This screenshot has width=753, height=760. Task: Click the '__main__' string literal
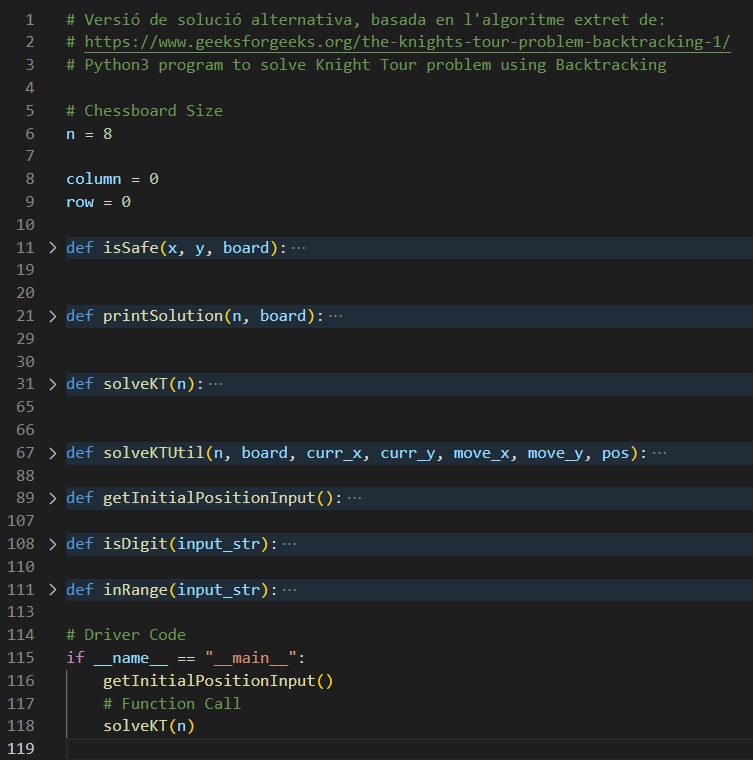251,658
